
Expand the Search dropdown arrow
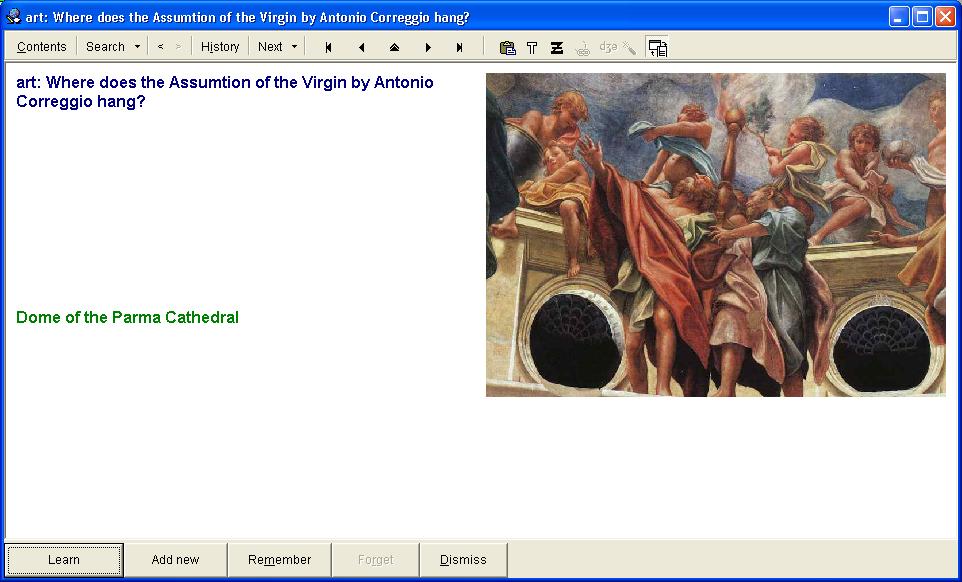click(x=137, y=47)
